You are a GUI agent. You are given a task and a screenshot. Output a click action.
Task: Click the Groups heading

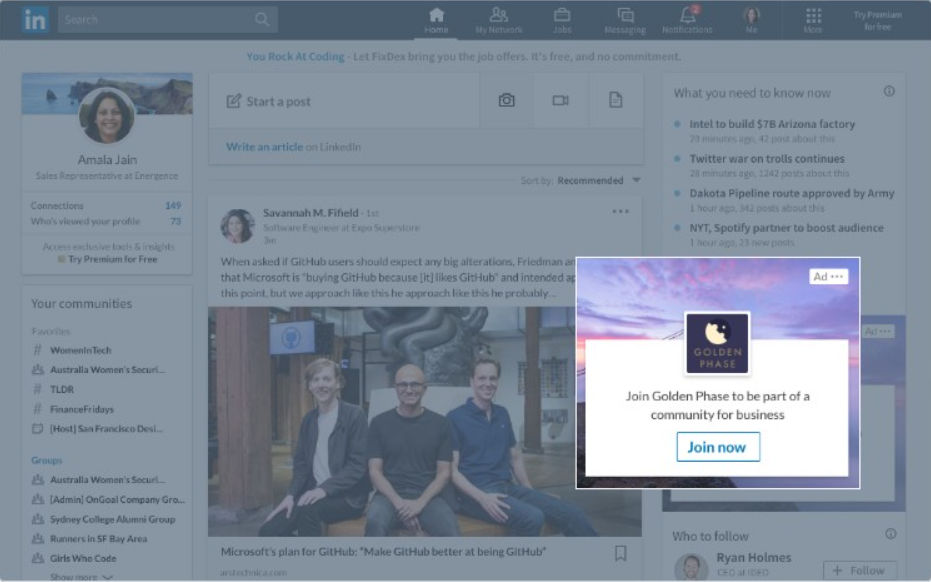(x=46, y=460)
